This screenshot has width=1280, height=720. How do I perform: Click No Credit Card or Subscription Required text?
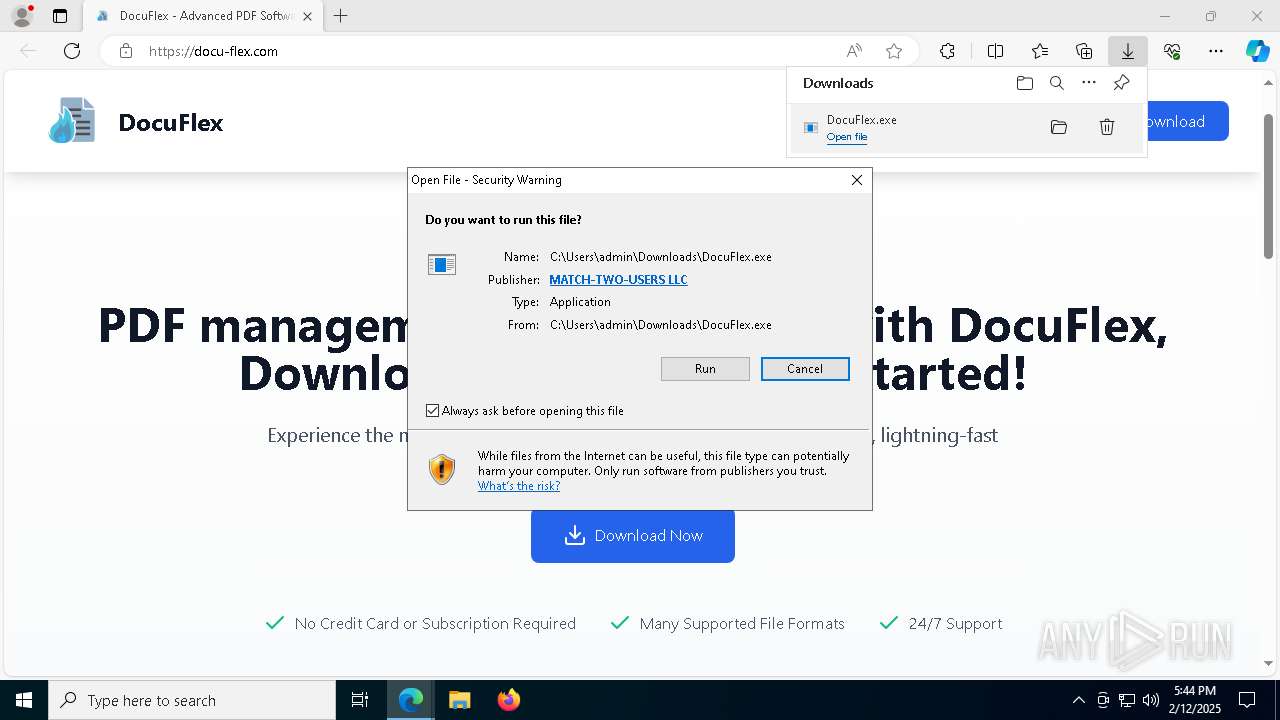pyautogui.click(x=435, y=624)
